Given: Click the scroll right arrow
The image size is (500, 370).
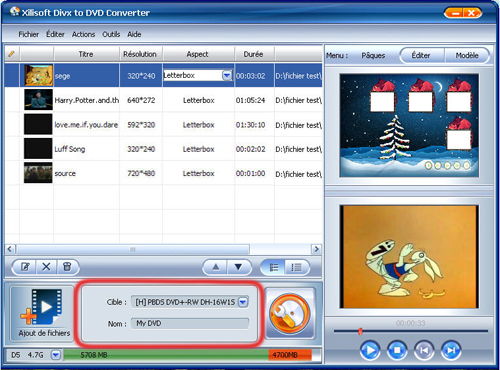Looking at the screenshot, I should 316,249.
